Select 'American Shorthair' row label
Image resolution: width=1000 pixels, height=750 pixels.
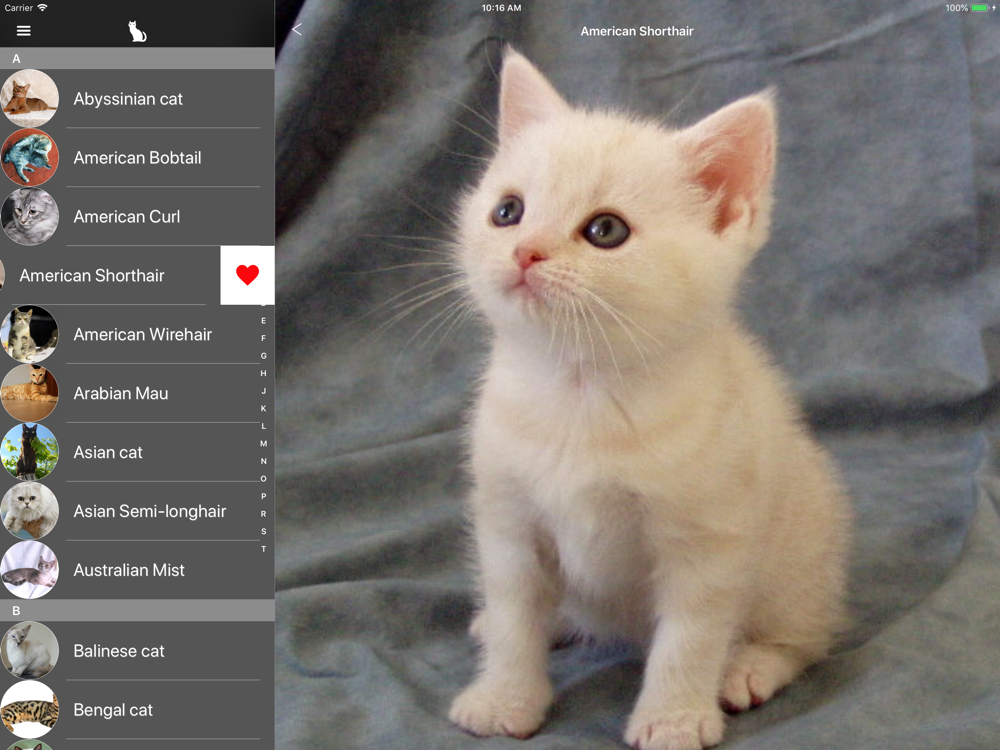[x=92, y=276]
